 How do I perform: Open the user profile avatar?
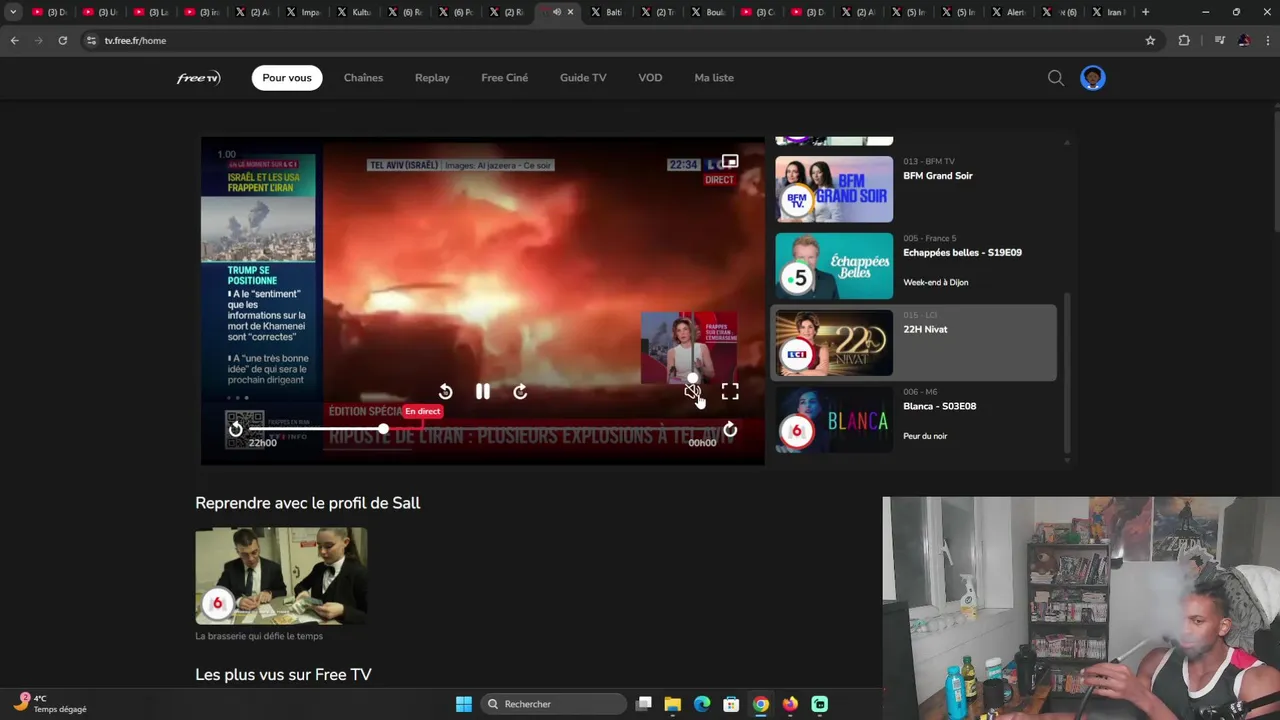tap(1093, 78)
